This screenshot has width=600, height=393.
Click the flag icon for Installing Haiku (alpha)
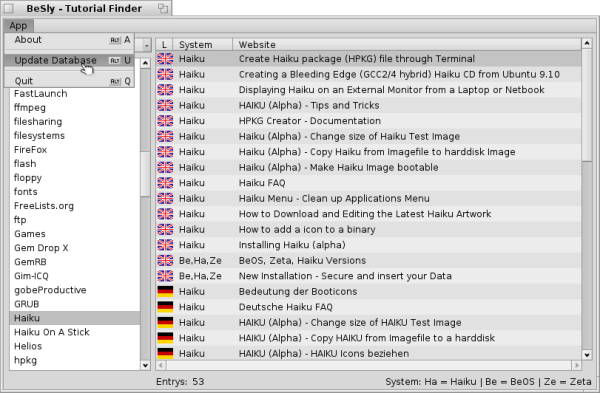165,245
